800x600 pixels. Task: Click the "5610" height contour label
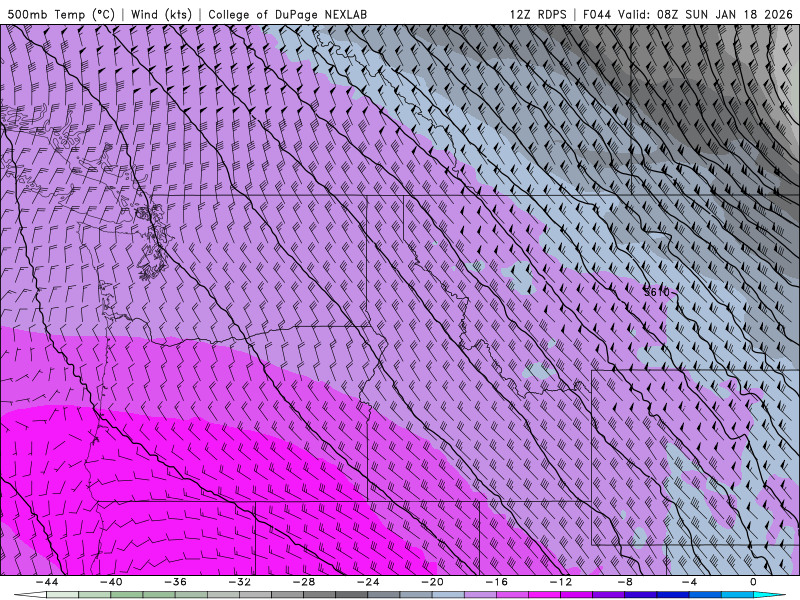tap(657, 292)
